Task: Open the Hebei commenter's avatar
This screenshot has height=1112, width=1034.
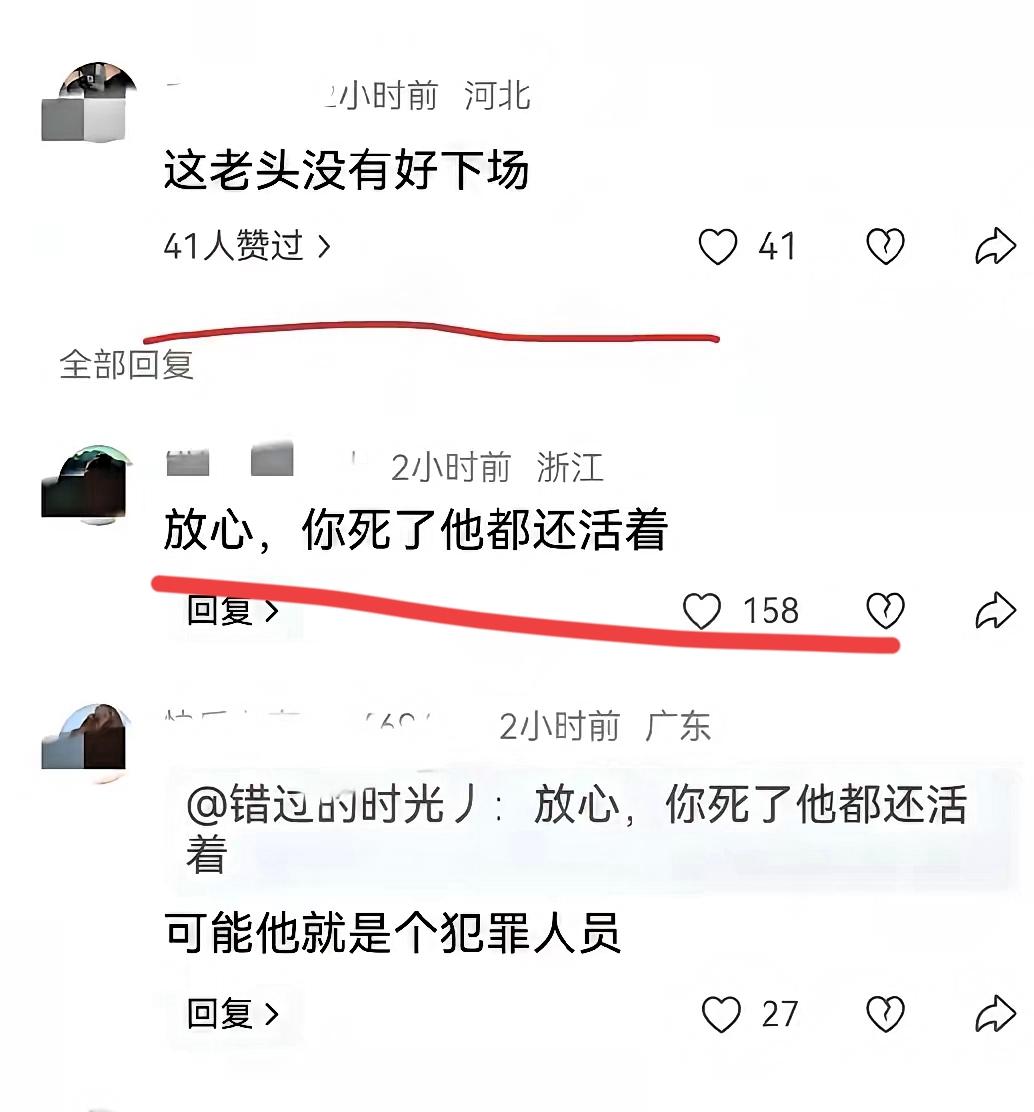Action: tap(89, 102)
